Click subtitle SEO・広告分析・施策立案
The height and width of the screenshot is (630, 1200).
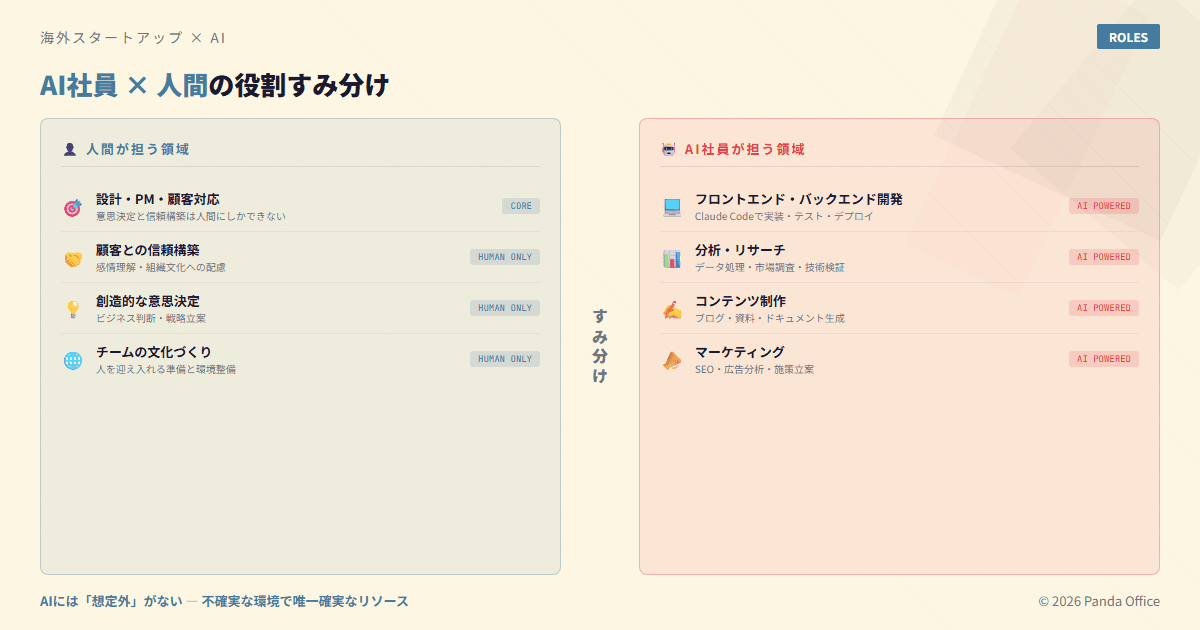[x=755, y=369]
